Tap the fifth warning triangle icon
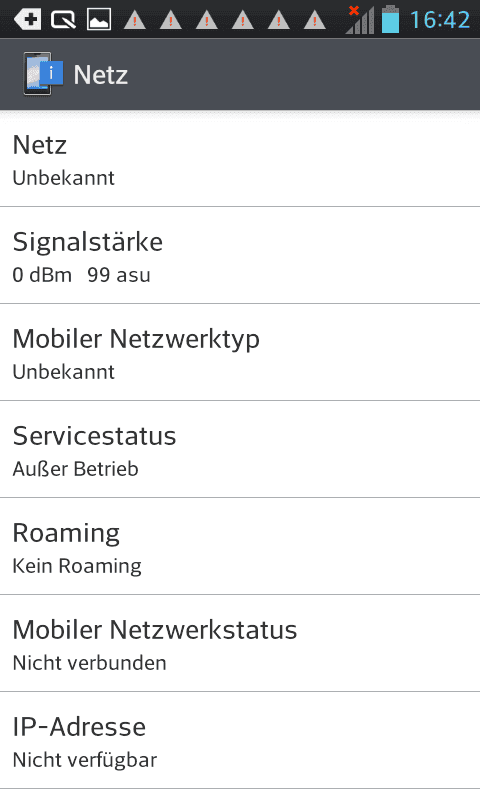The height and width of the screenshot is (800, 480). coord(279,20)
